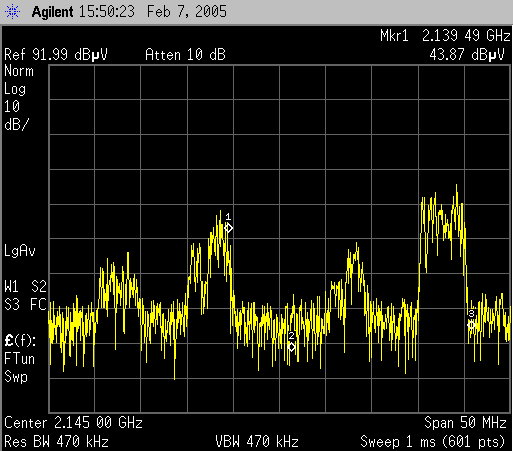This screenshot has width=513, height=451.
Task: Click the 10 dB/ scale division label
Action: point(16,116)
